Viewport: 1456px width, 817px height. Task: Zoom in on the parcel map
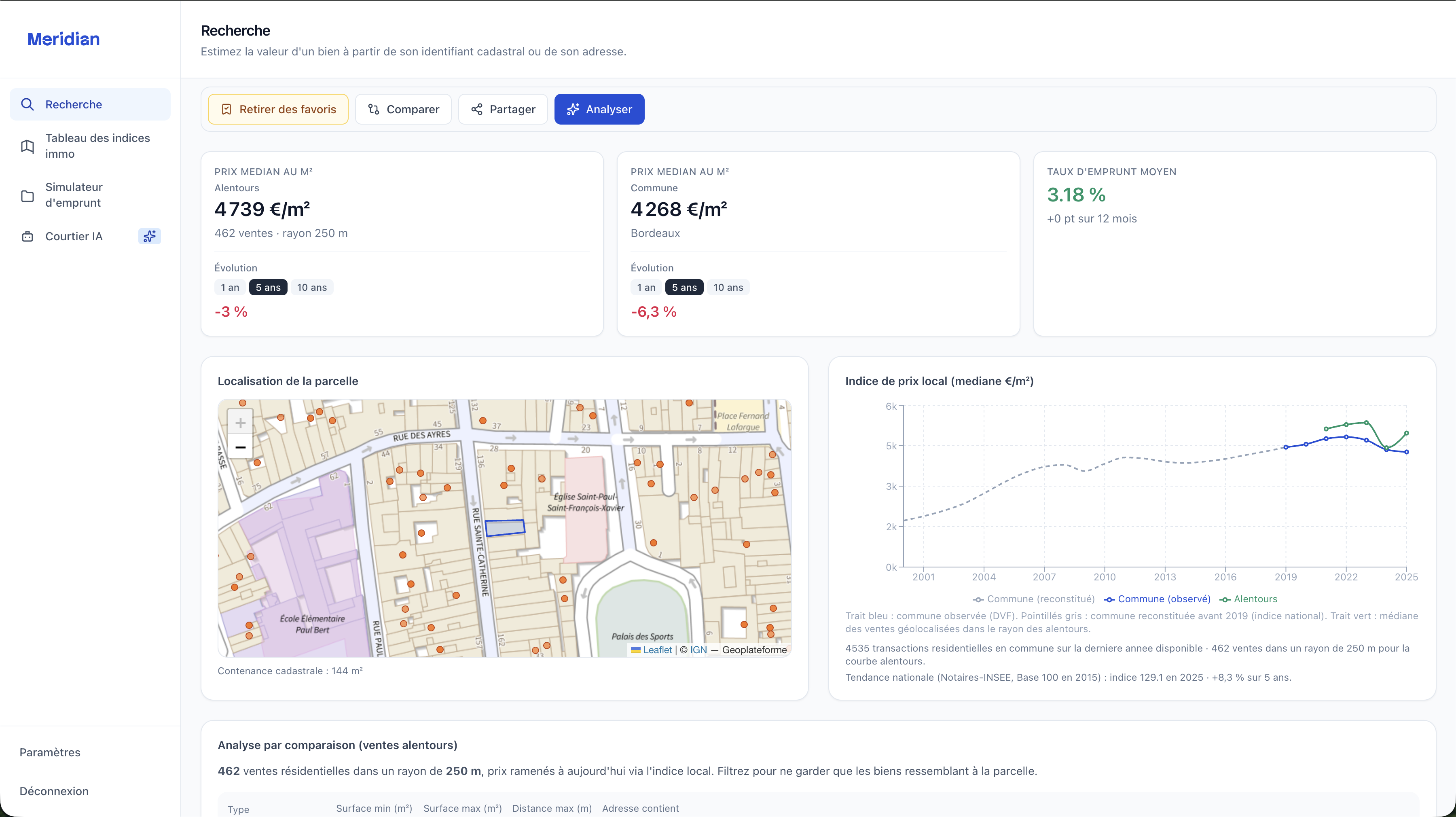pyautogui.click(x=240, y=423)
